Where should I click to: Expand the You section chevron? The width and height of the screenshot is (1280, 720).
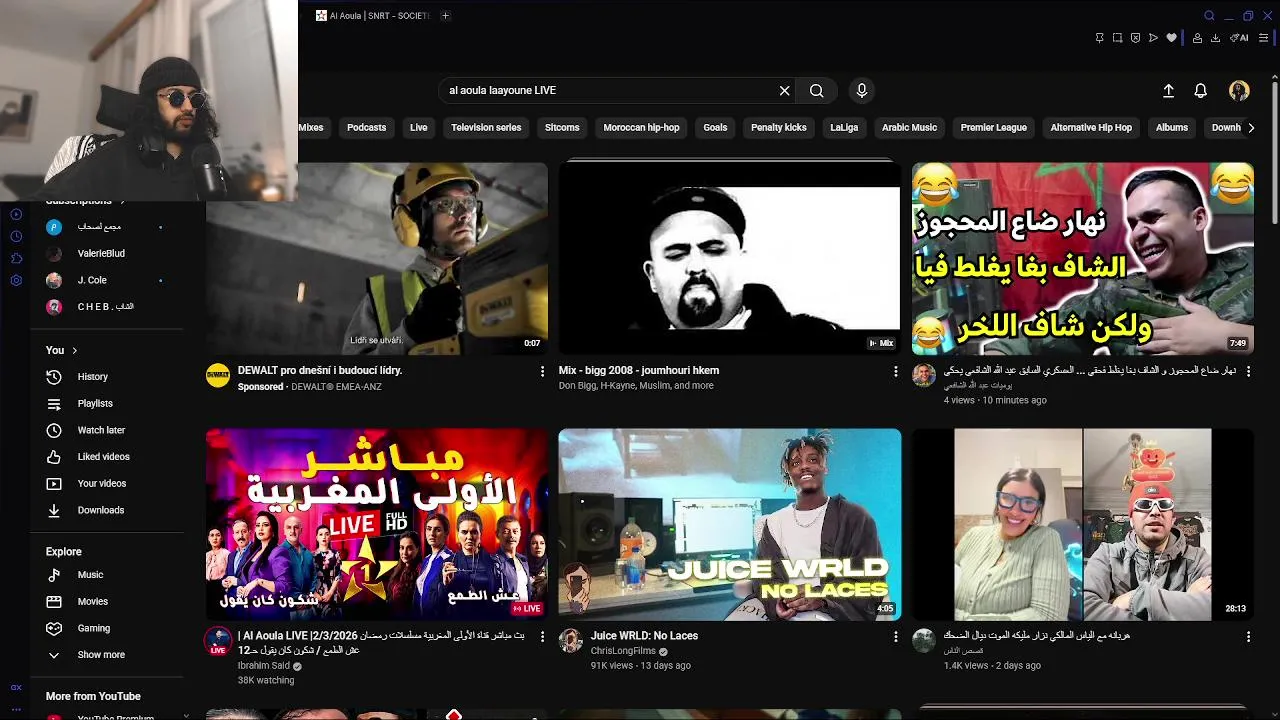point(74,351)
